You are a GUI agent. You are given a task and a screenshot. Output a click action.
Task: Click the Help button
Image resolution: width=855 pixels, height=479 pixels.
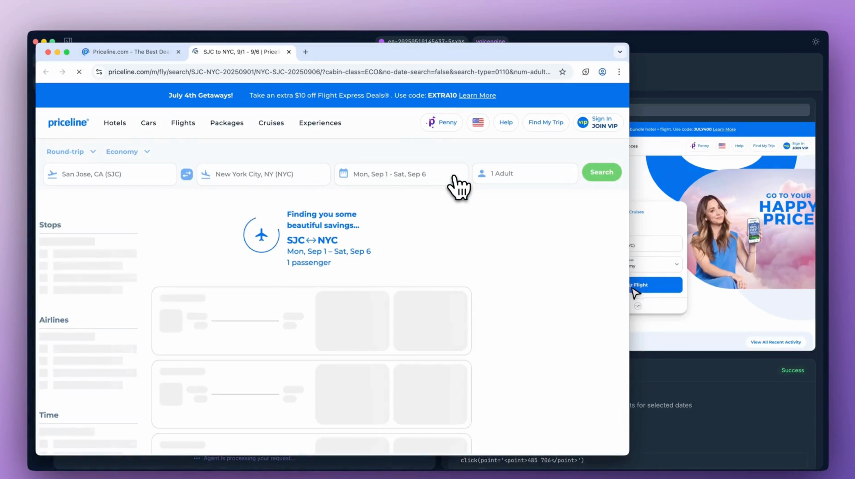coord(505,122)
